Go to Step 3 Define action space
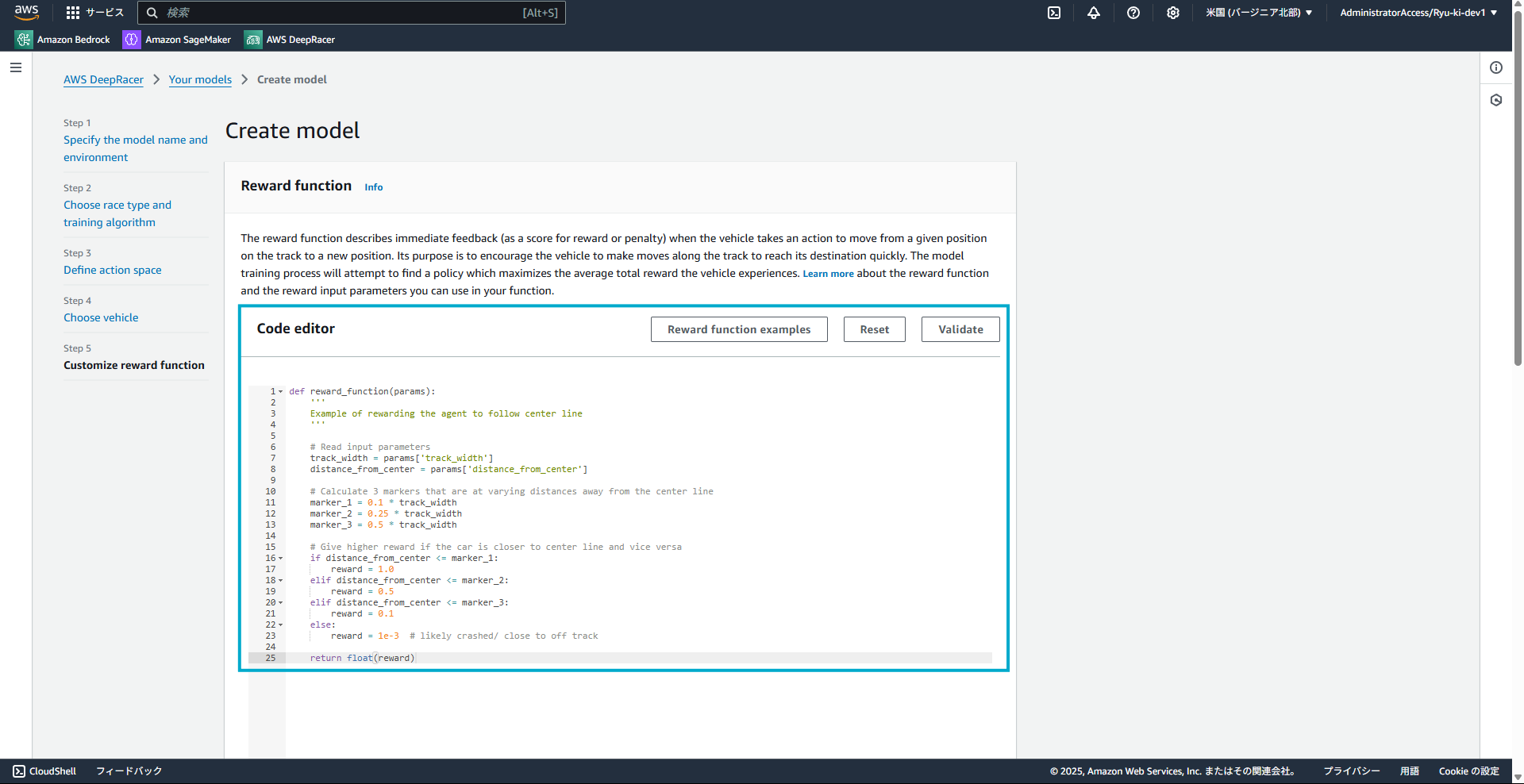The width and height of the screenshot is (1524, 784). coord(113,270)
